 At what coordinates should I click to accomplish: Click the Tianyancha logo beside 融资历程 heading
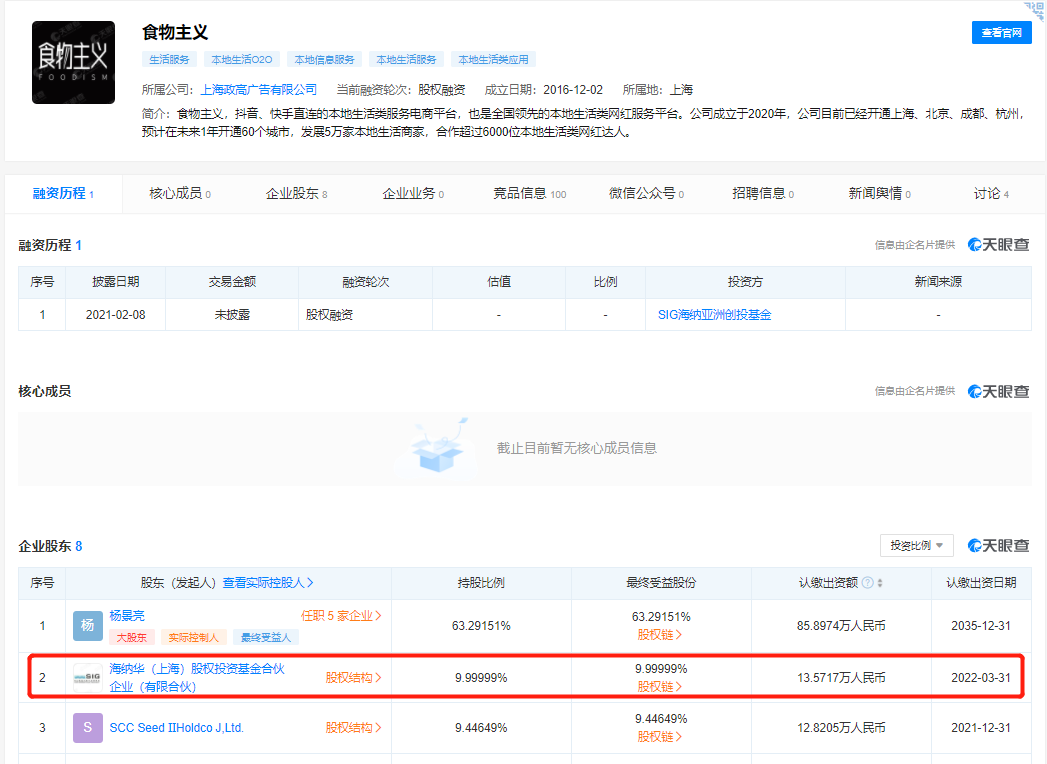[x=1000, y=244]
